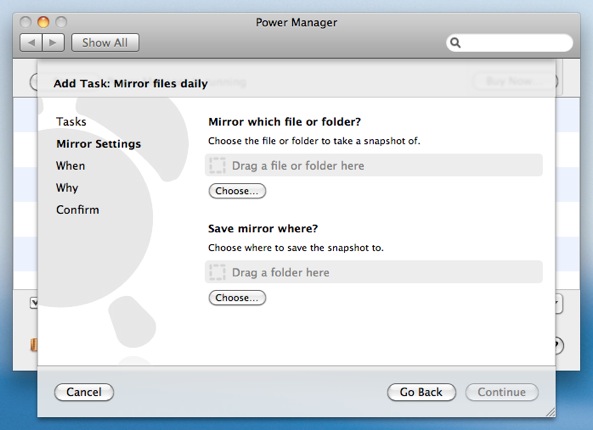Click the yellow minimize window button
This screenshot has height=430, width=593.
click(43, 22)
